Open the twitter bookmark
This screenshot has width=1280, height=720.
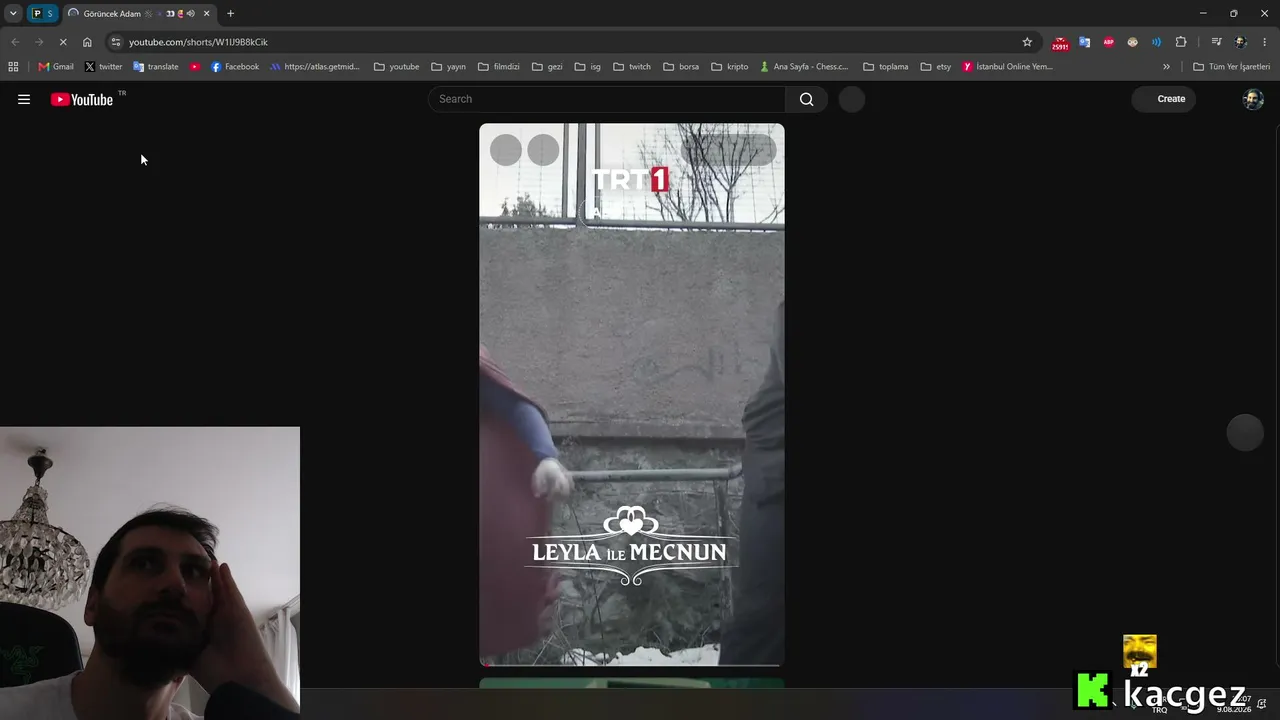[103, 67]
